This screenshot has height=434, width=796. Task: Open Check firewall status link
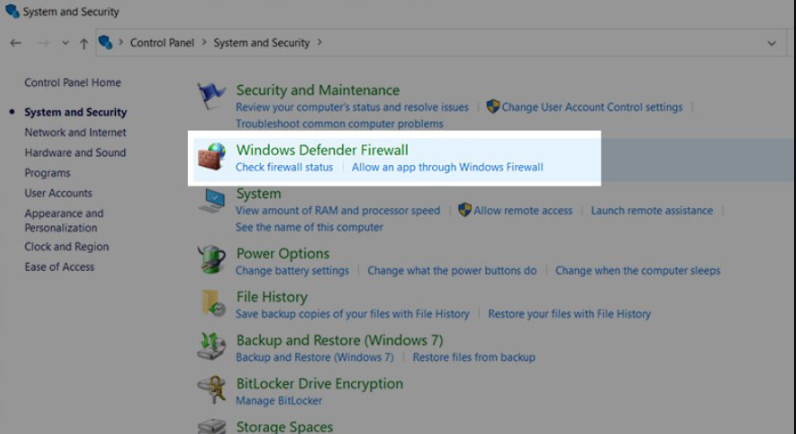click(284, 167)
